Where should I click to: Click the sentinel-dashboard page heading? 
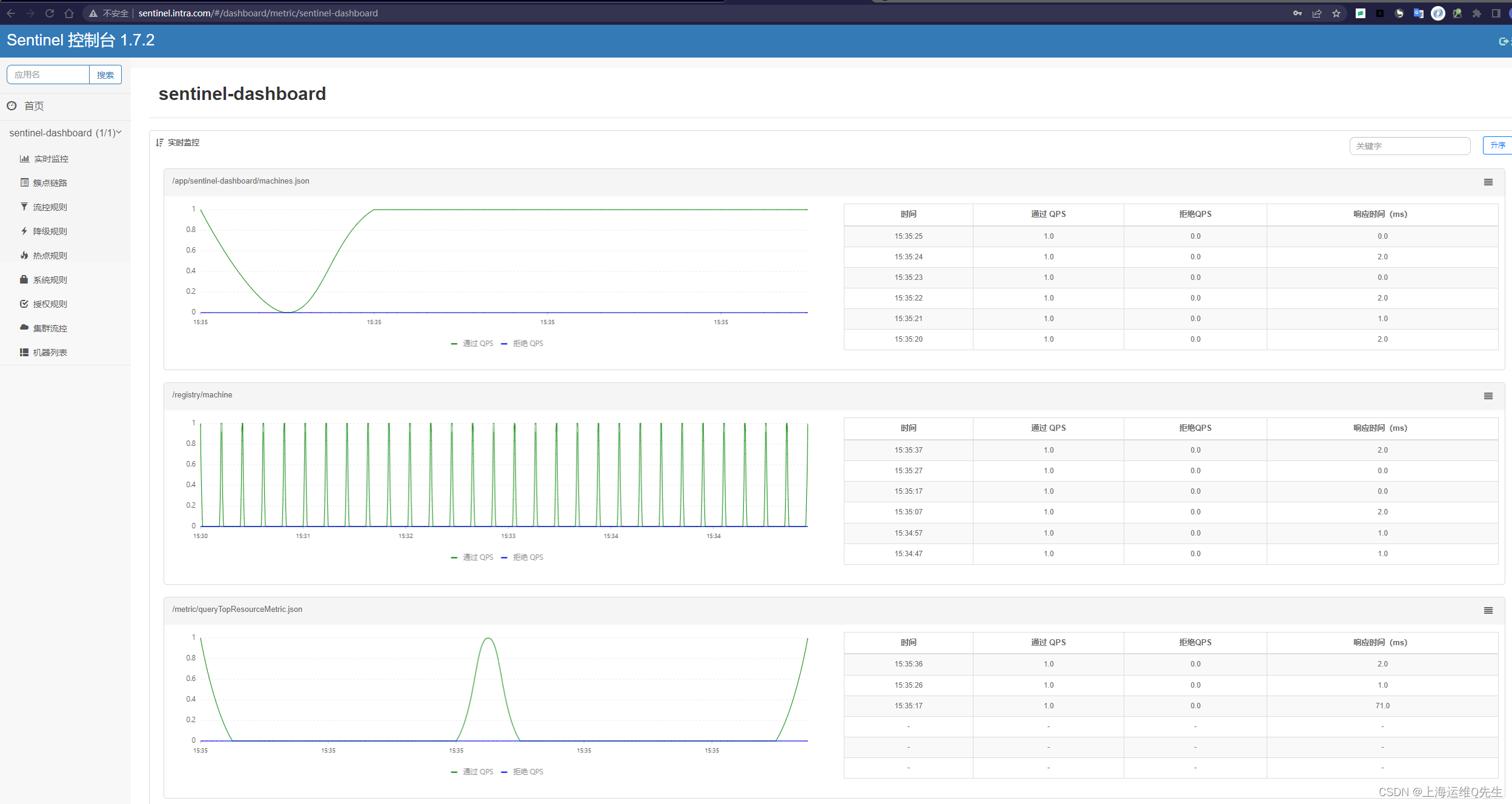tap(242, 94)
